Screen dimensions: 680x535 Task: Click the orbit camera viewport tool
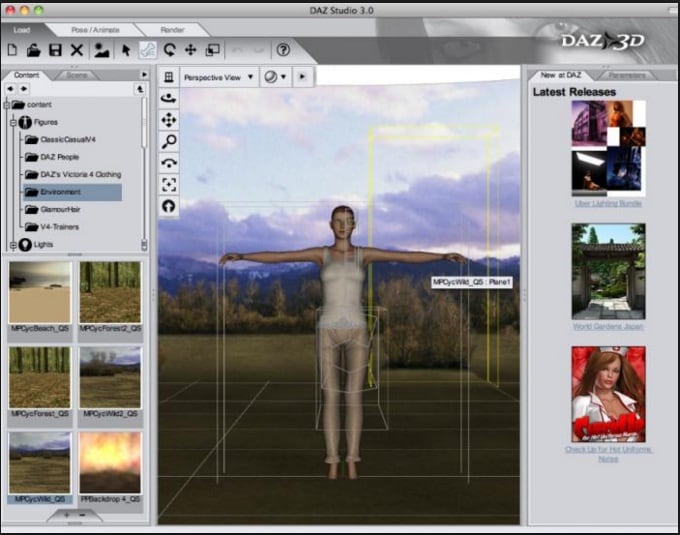[x=169, y=98]
